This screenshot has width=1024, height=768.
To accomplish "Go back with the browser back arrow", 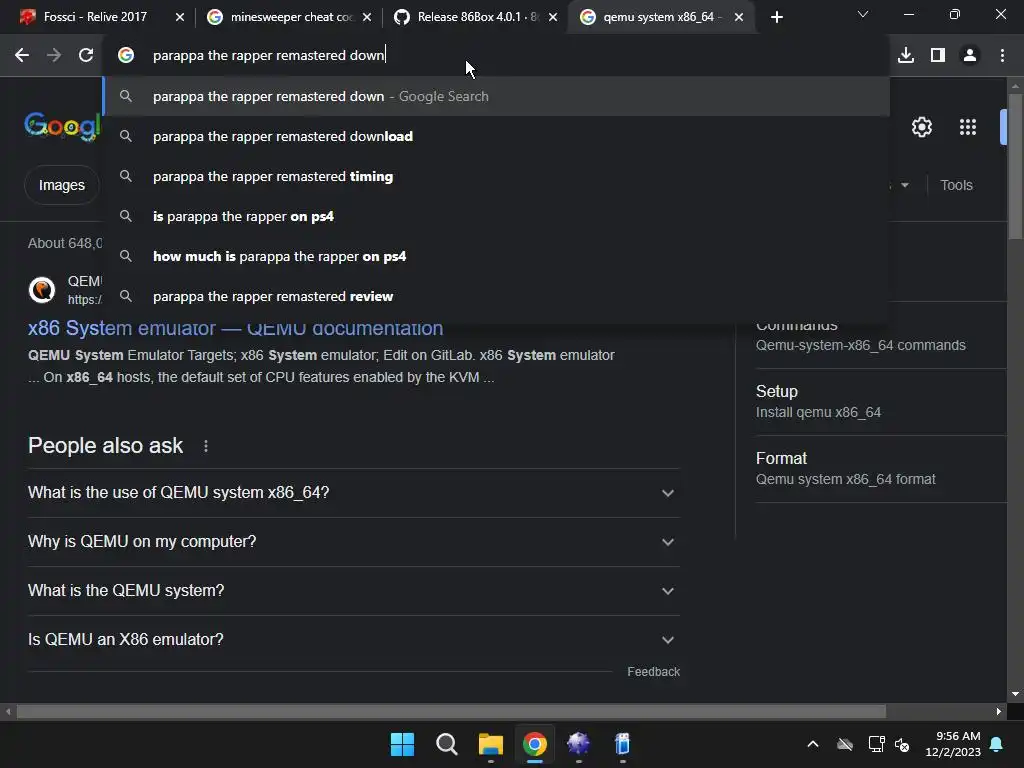I will [x=22, y=56].
